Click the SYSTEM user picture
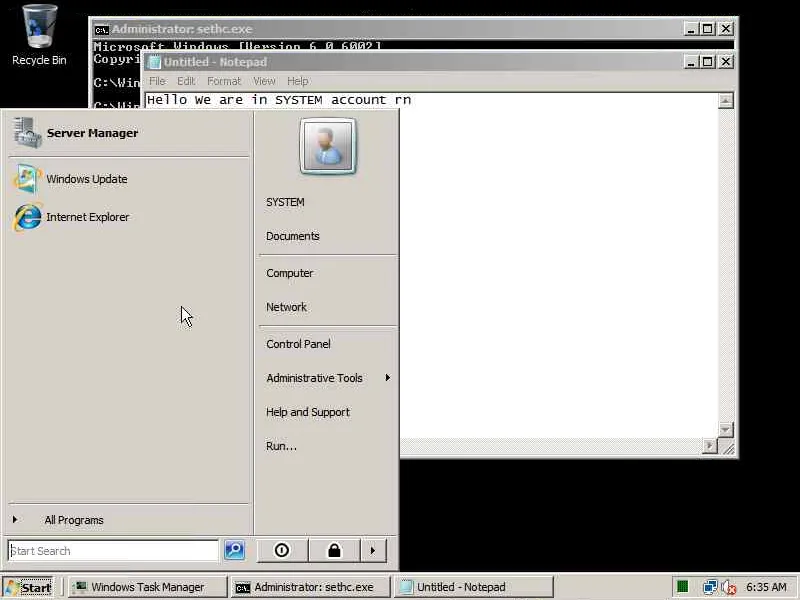The height and width of the screenshot is (600, 800). (x=328, y=146)
